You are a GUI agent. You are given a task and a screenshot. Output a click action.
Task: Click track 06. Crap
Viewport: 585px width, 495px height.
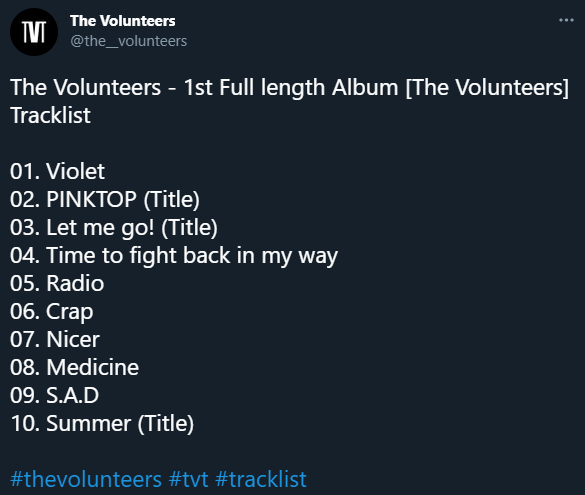[x=51, y=311]
